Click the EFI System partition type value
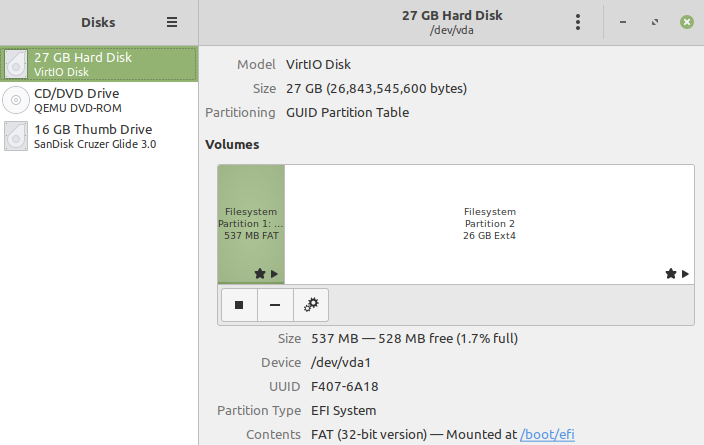 (343, 410)
